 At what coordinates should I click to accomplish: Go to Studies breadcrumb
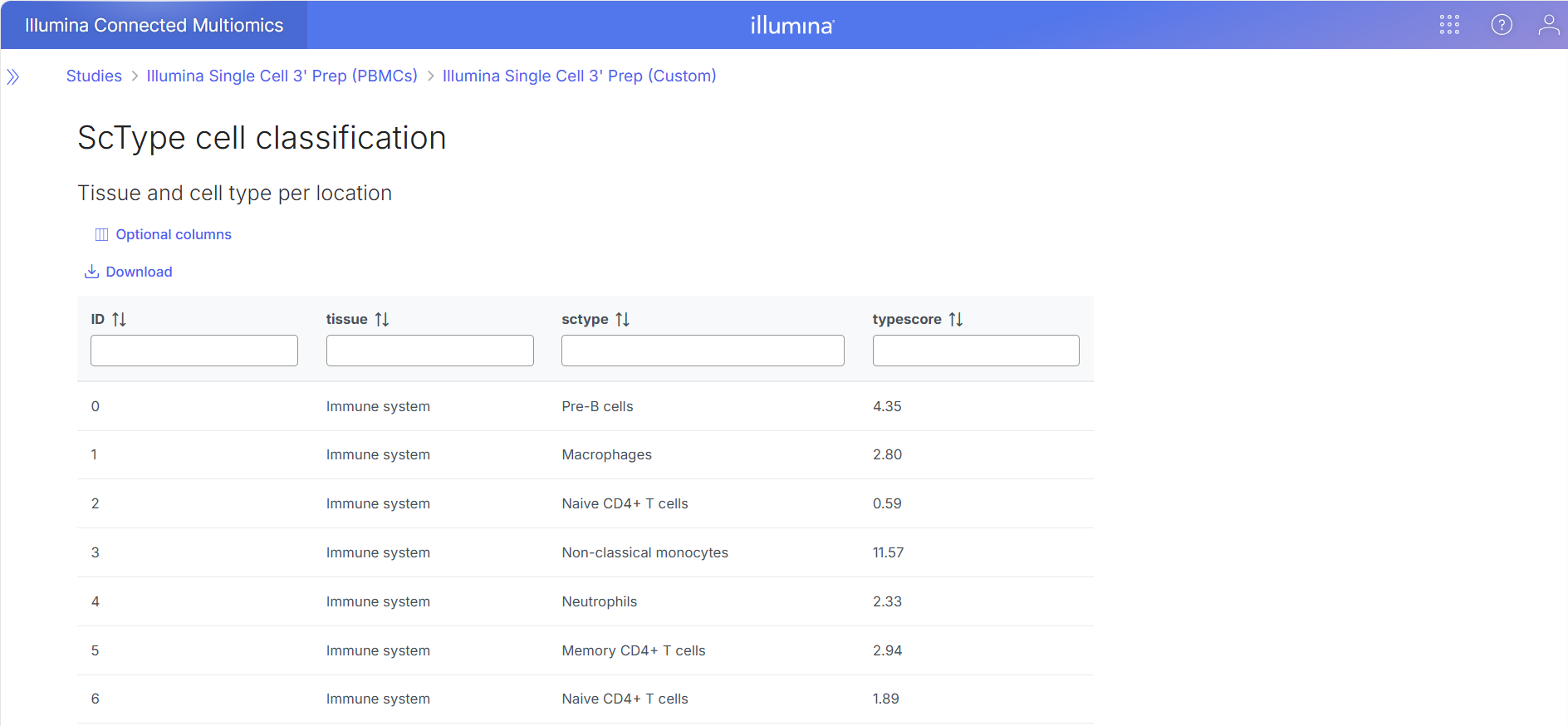click(94, 76)
